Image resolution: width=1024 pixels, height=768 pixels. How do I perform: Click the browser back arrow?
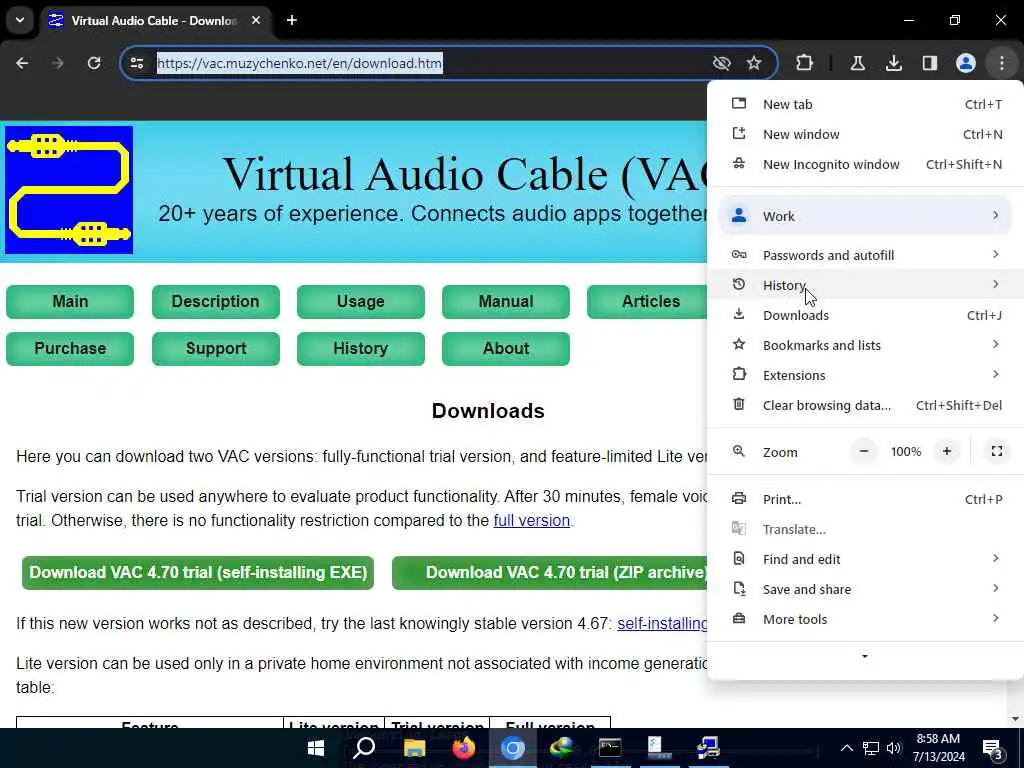point(22,63)
